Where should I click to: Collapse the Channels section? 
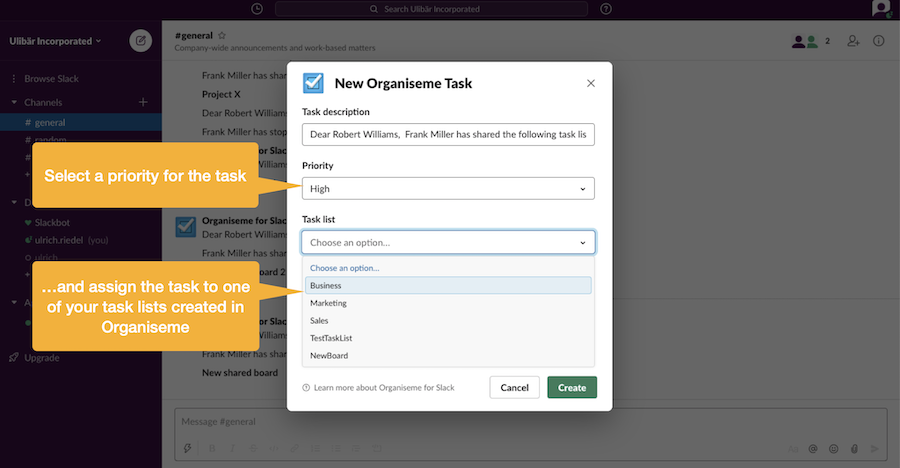click(14, 102)
